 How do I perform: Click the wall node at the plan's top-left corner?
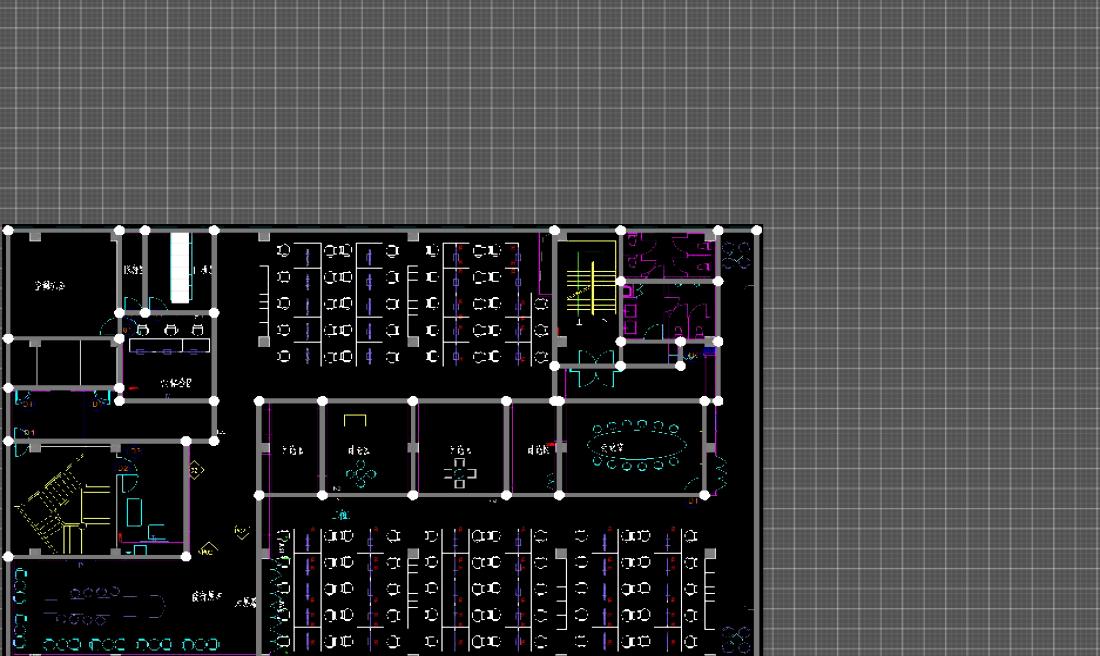[8, 231]
